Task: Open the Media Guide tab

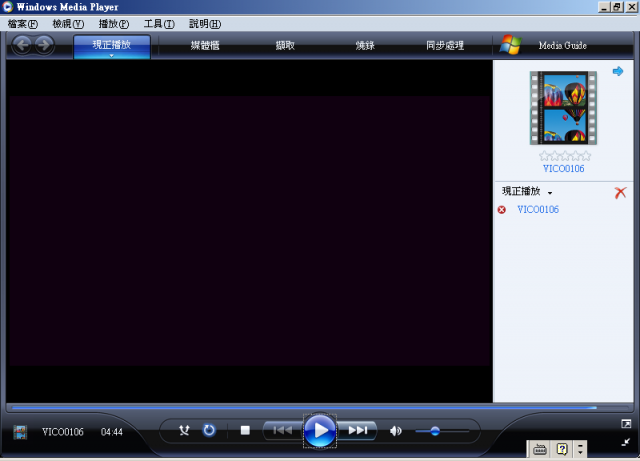Action: (562, 45)
